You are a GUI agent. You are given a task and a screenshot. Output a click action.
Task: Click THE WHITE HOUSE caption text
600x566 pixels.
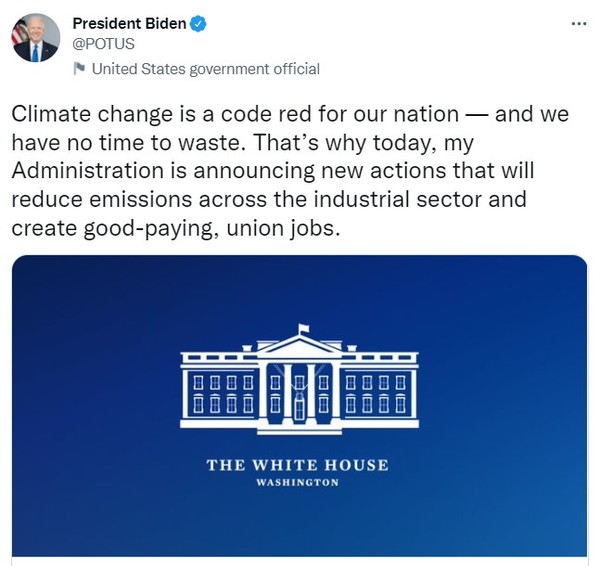[297, 465]
